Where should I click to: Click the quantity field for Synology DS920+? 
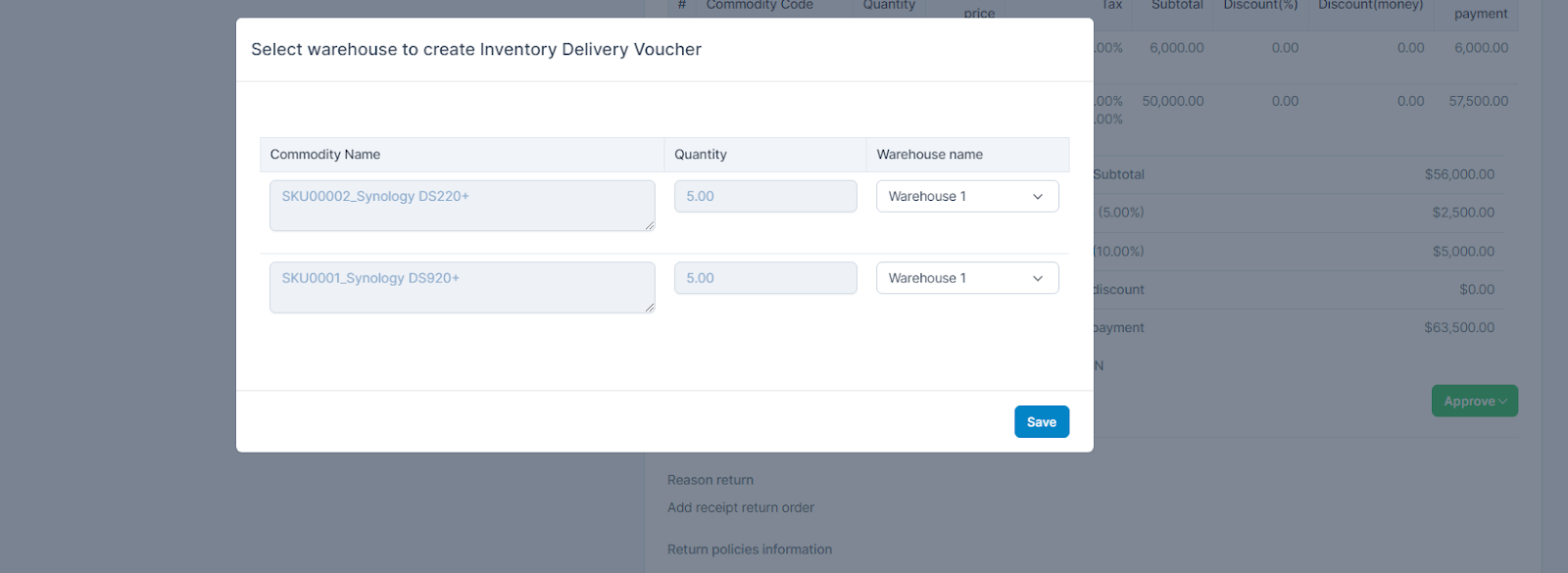pos(764,278)
